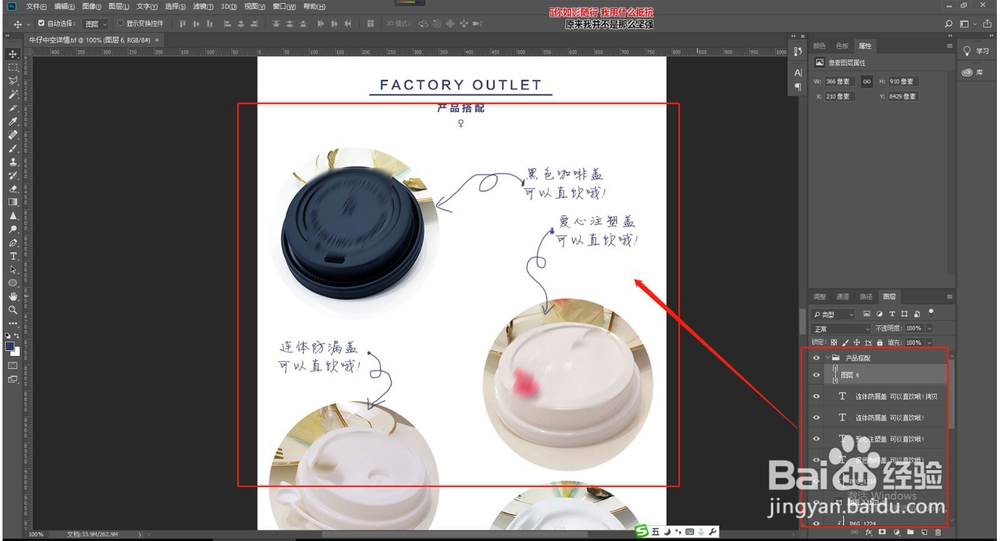The image size is (1000, 541).
Task: Hide the 爱心注塑盖 text layer
Action: pyautogui.click(x=816, y=439)
